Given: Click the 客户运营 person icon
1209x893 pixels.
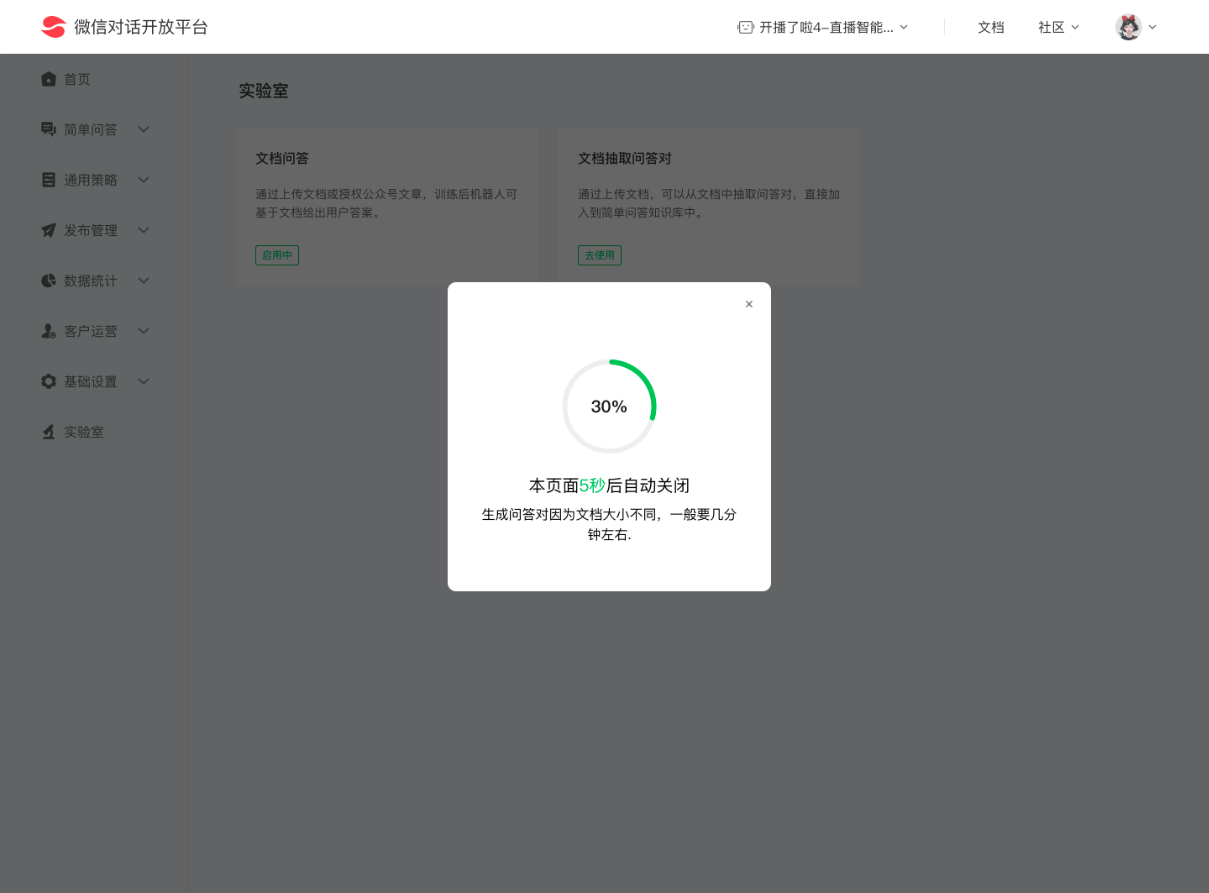Looking at the screenshot, I should tap(48, 331).
